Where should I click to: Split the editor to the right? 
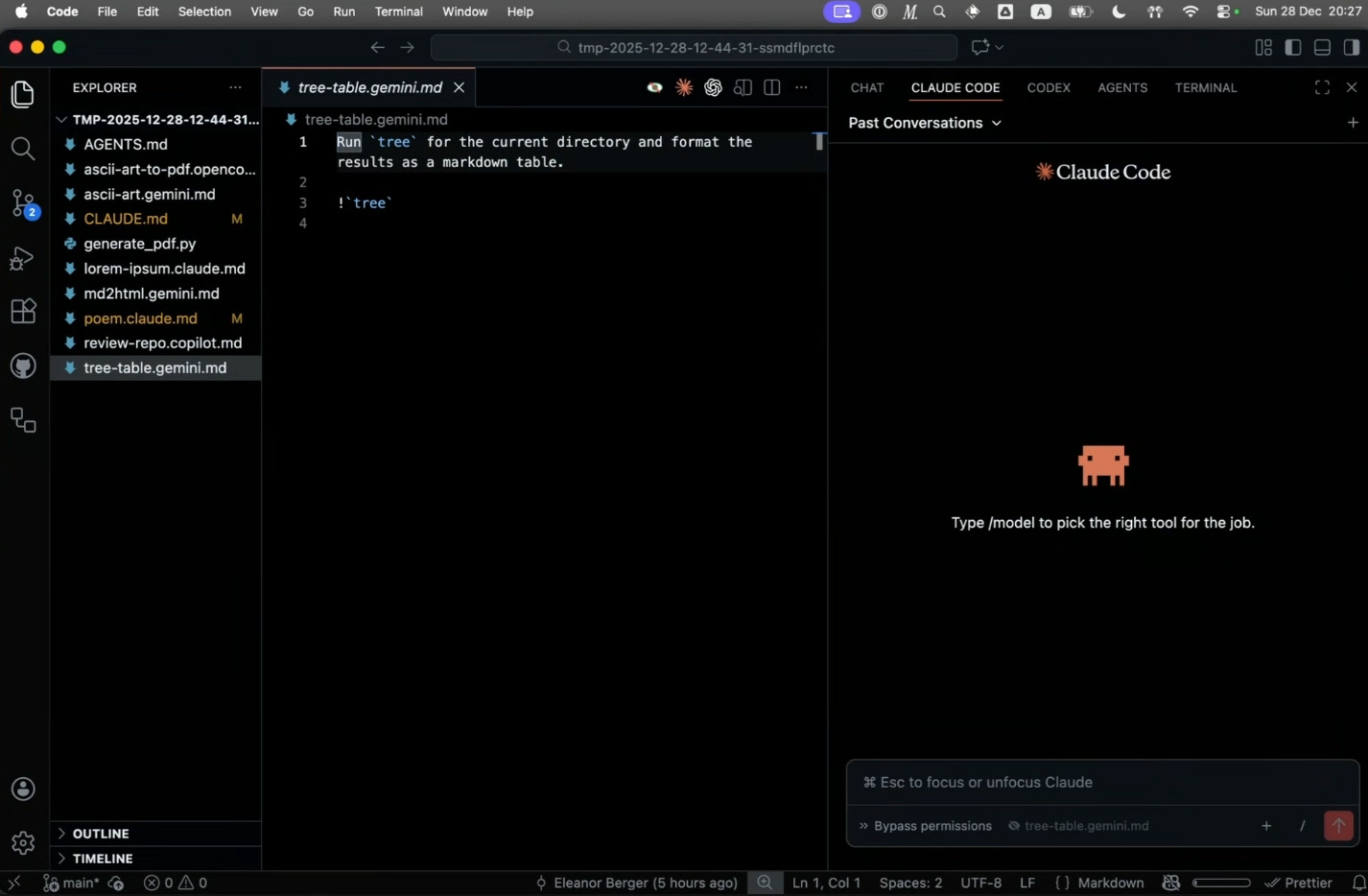coord(772,87)
